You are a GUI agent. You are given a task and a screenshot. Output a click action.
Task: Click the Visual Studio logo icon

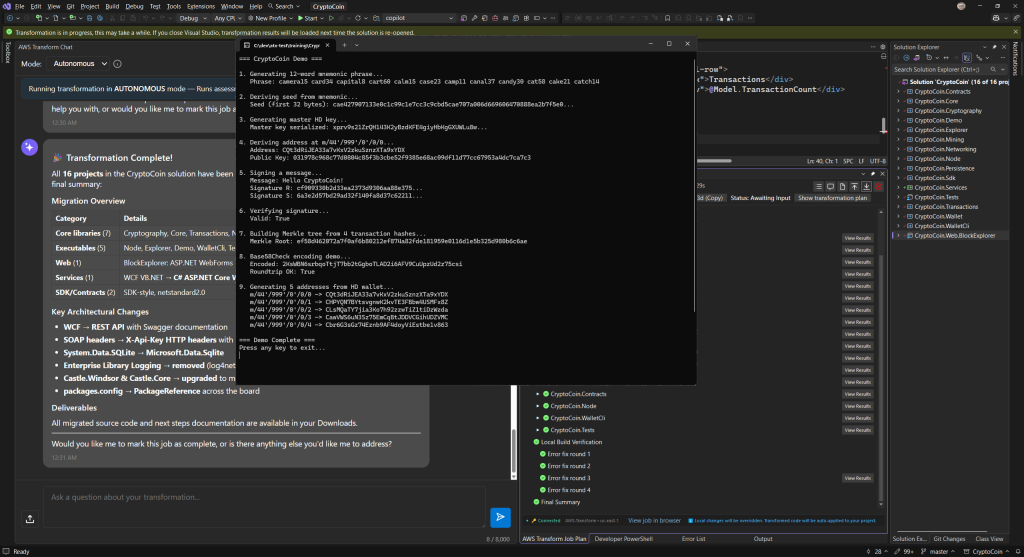(7, 6)
